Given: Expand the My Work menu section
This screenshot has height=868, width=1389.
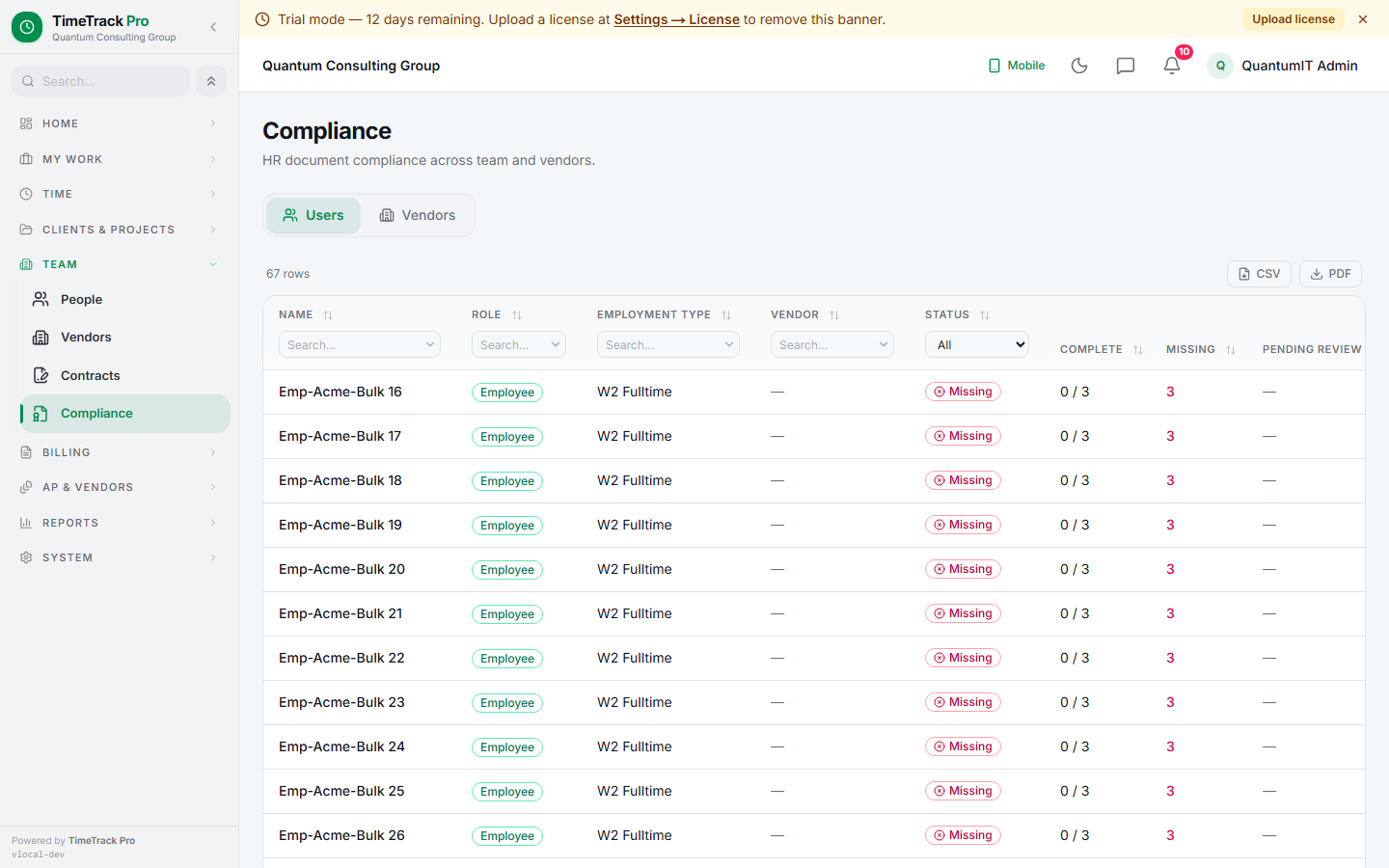Looking at the screenshot, I should click(x=120, y=159).
